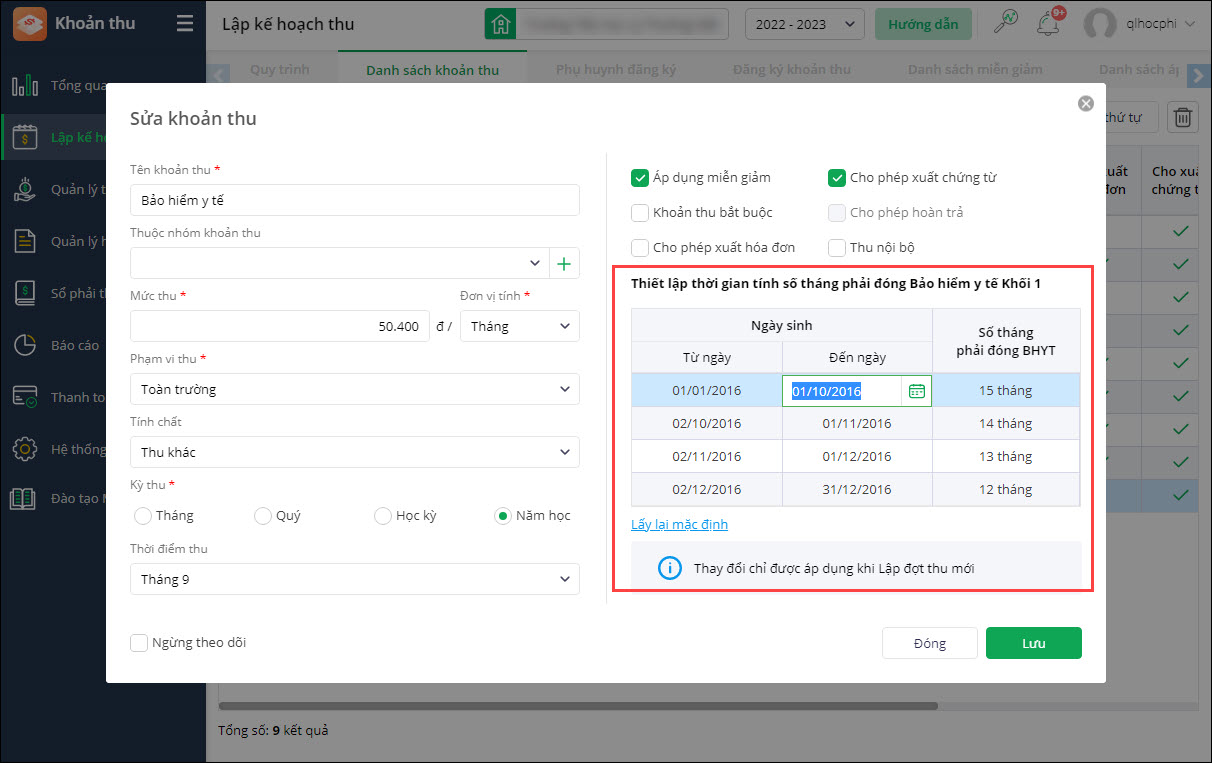Viewport: 1212px width, 763px height.
Task: Toggle the hamburger sidebar menu
Action: [185, 24]
